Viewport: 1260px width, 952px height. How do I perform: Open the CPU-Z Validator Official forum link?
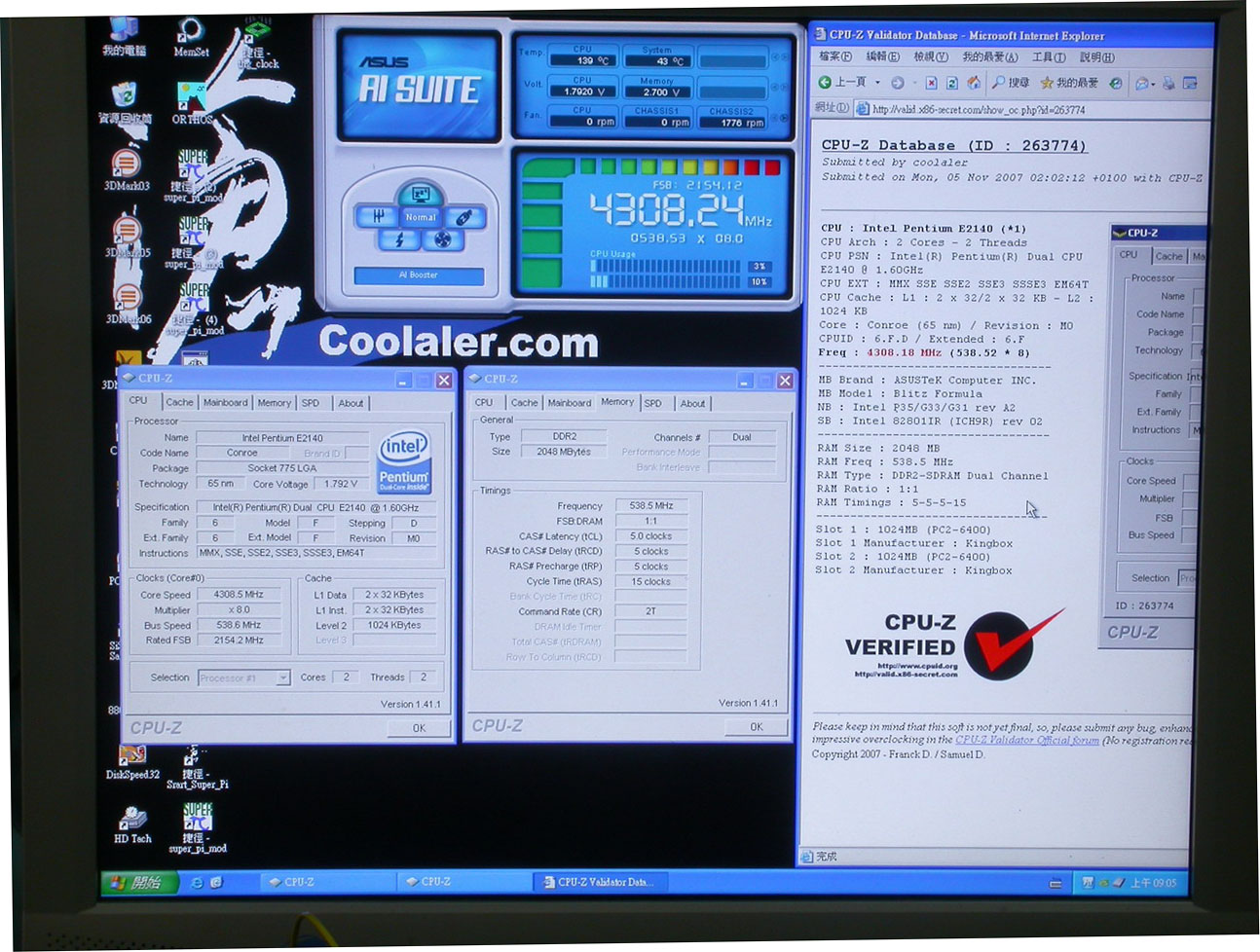(x=1027, y=741)
